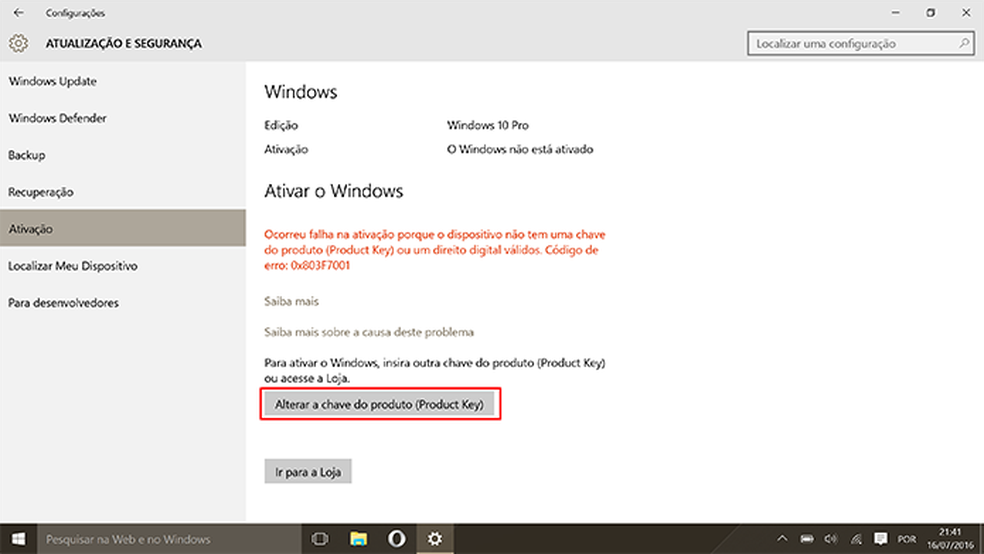
Task: Select the Settings gear on the taskbar
Action: [435, 539]
